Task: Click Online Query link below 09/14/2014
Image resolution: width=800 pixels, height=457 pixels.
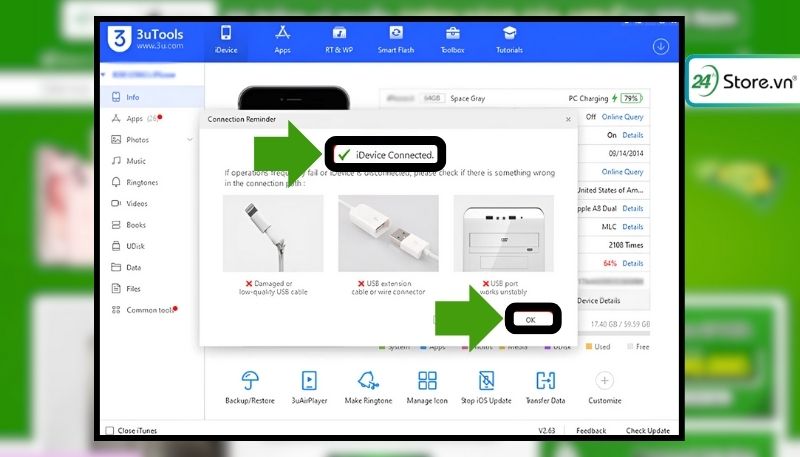Action: tap(622, 172)
